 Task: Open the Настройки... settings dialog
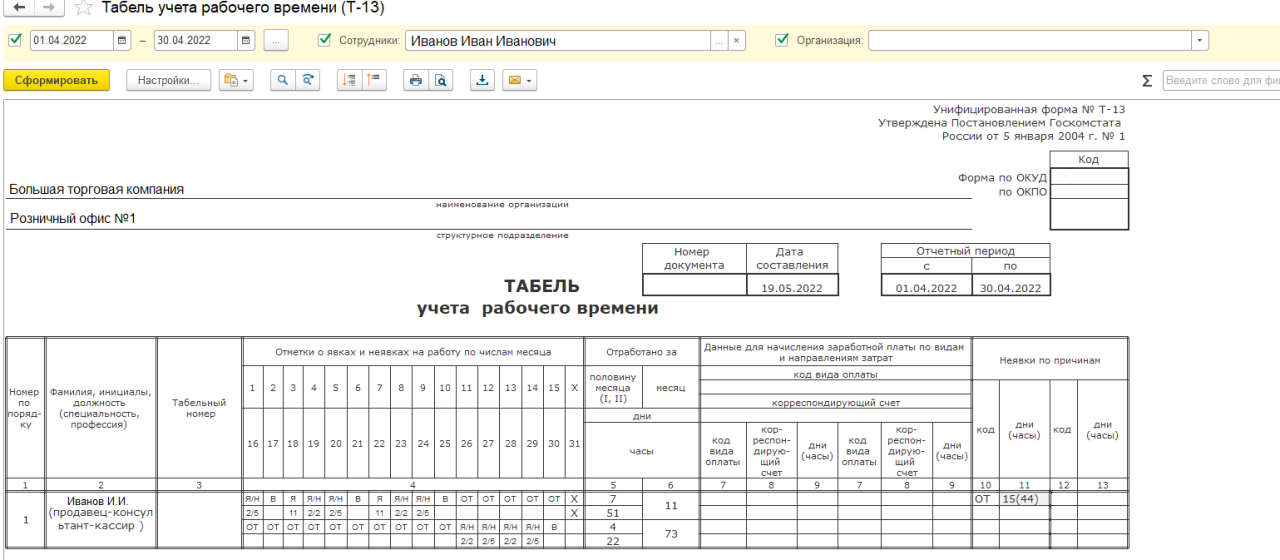tap(168, 81)
